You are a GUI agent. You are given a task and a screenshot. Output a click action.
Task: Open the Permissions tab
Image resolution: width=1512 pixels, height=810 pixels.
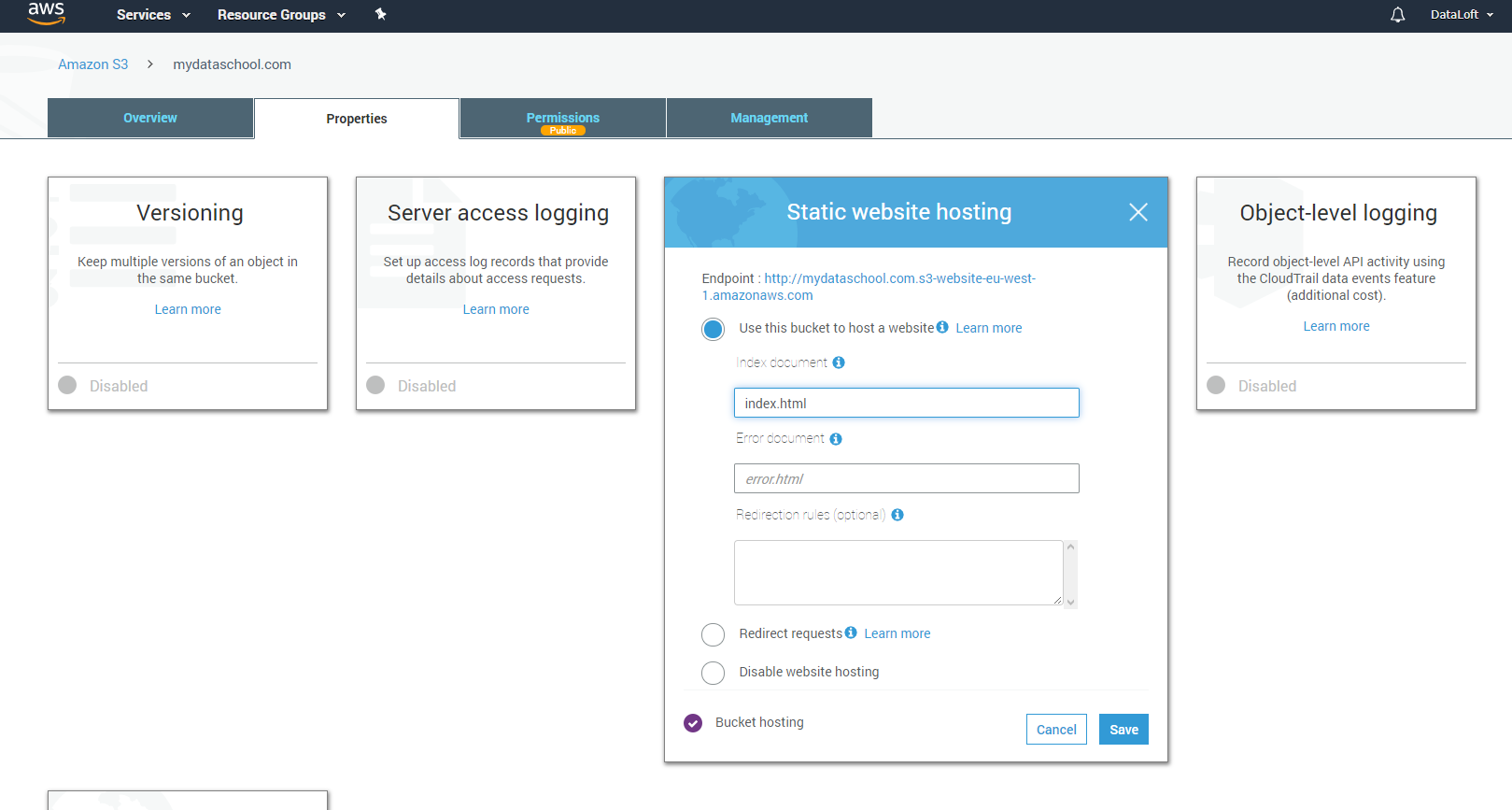tap(563, 118)
